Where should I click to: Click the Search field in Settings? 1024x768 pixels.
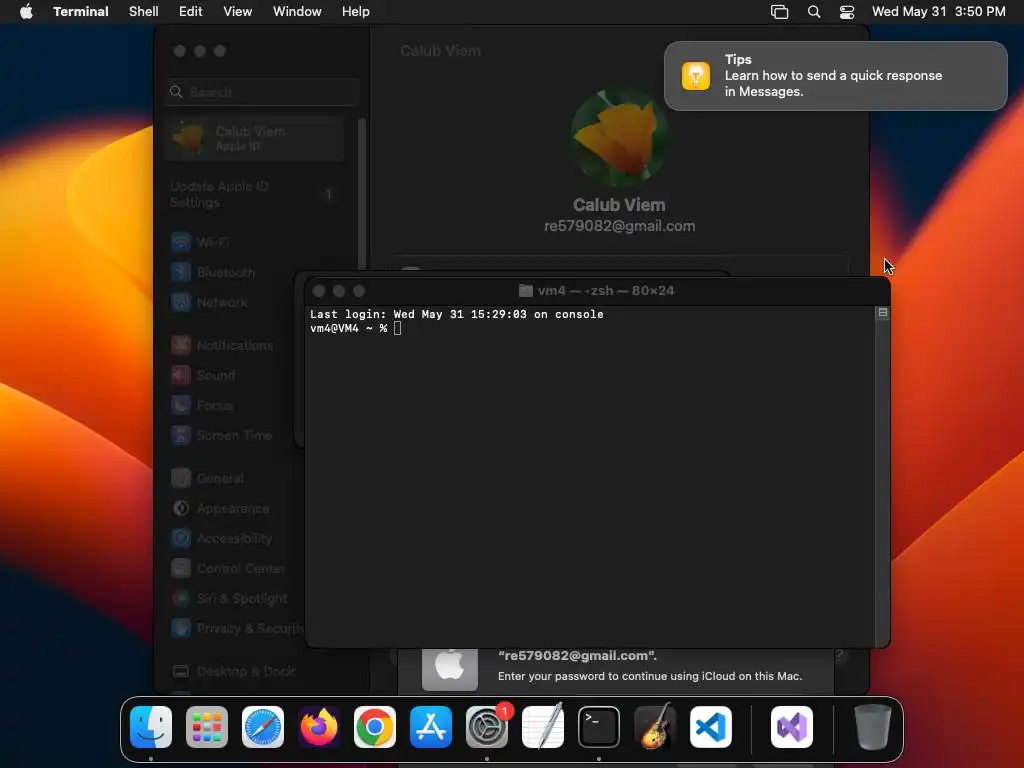(263, 92)
